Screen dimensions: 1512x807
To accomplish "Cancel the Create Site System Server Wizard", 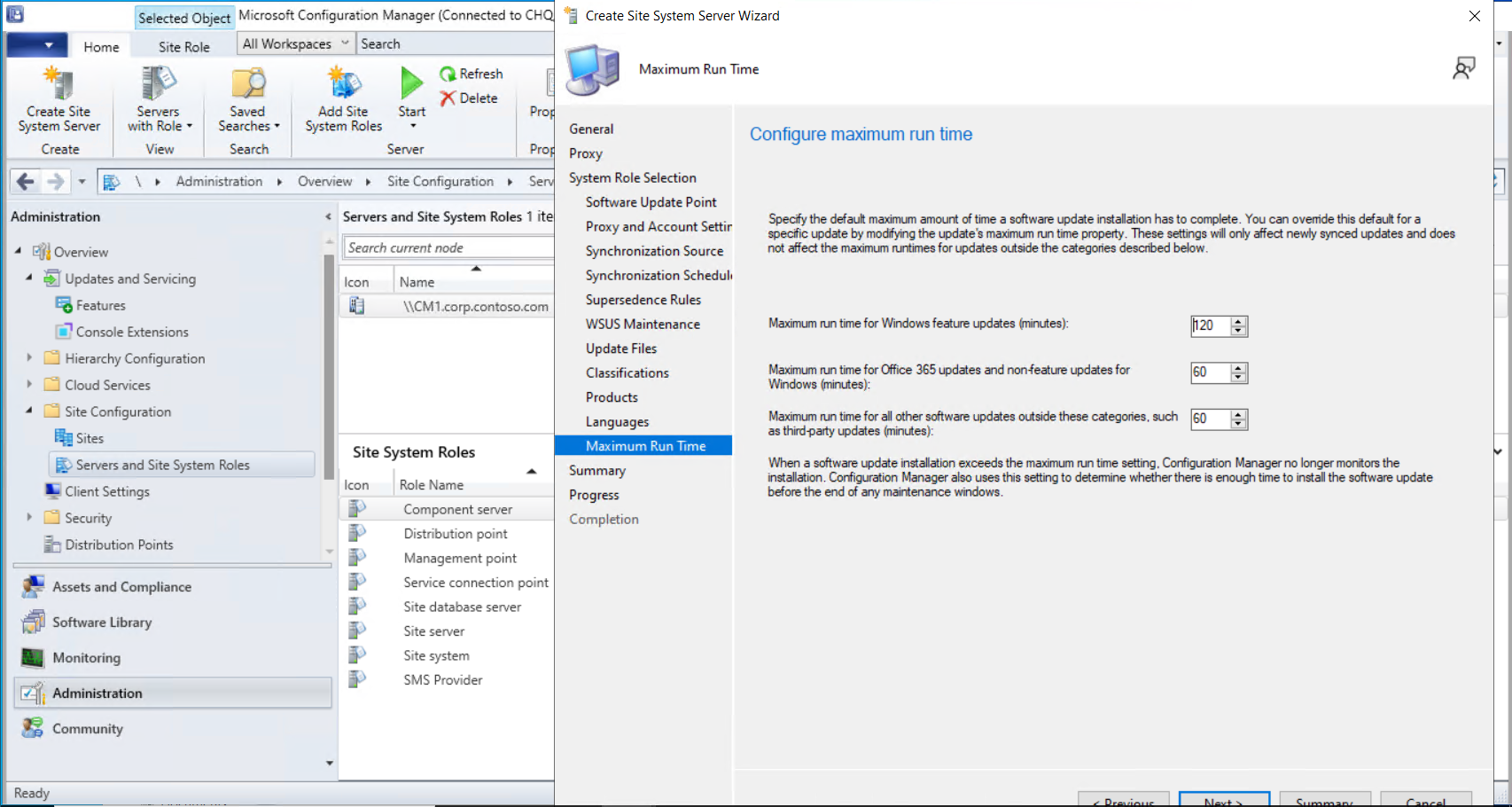I will (x=1426, y=800).
